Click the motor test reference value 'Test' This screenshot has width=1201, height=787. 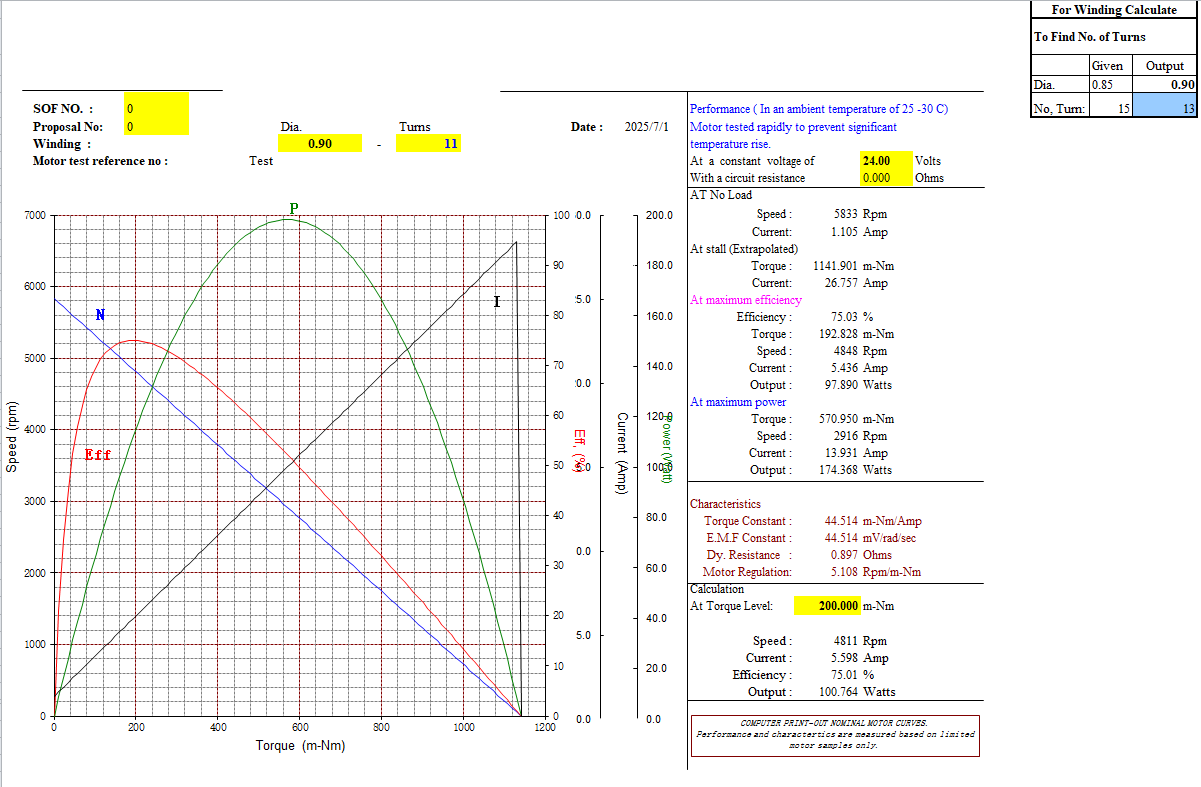point(261,161)
